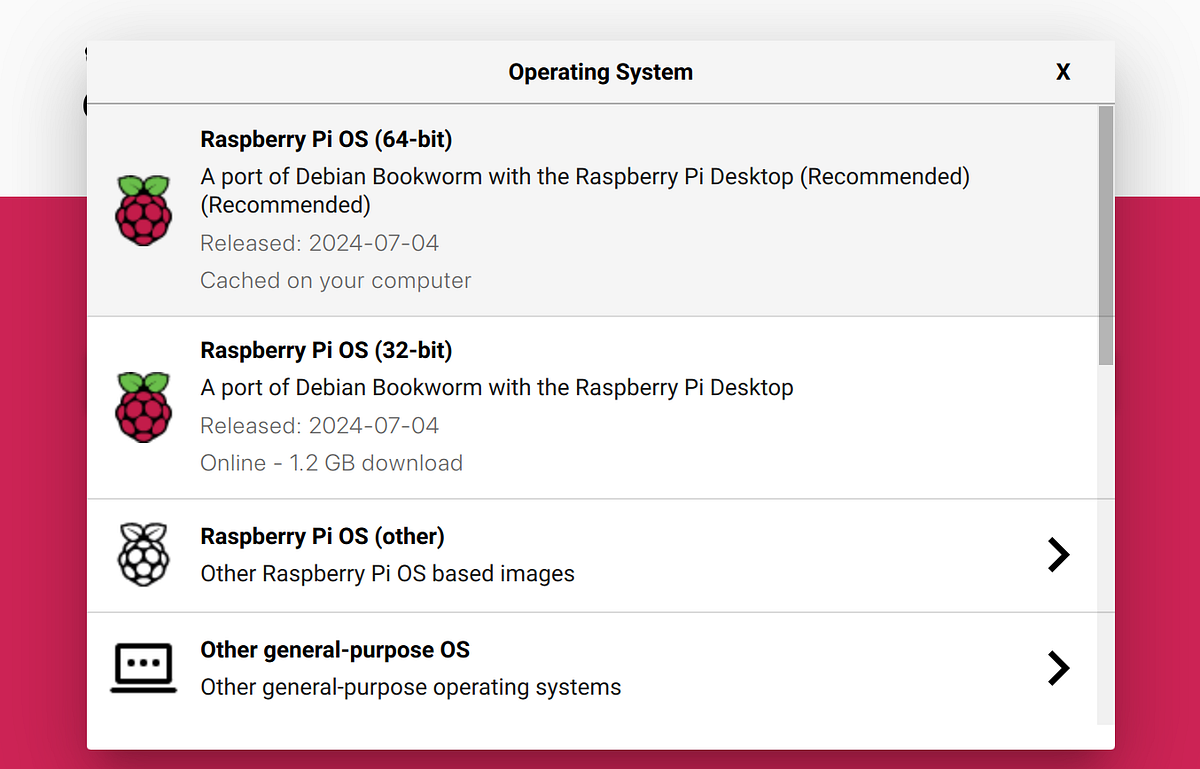This screenshot has height=769, width=1200.
Task: Click the icon beside 'Other general-purpose operating systems'
Action: tap(144, 667)
